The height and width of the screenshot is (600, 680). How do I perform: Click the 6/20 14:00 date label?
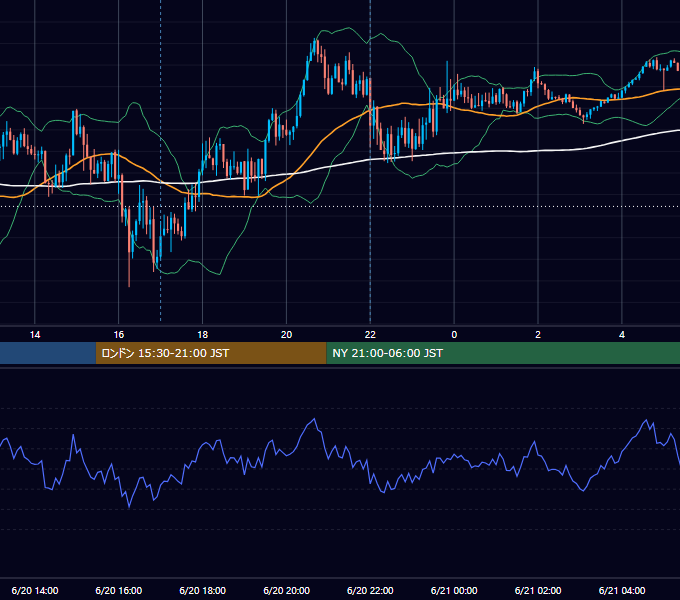[x=35, y=590]
